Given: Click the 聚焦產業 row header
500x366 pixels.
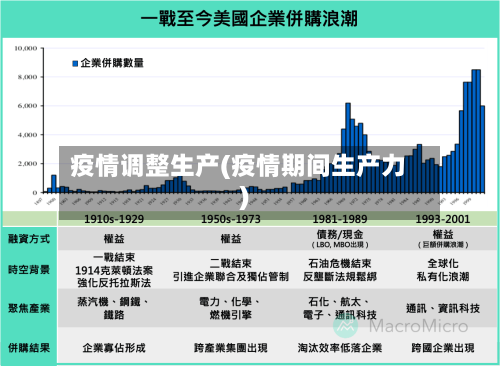Looking at the screenshot, I should (x=29, y=308).
